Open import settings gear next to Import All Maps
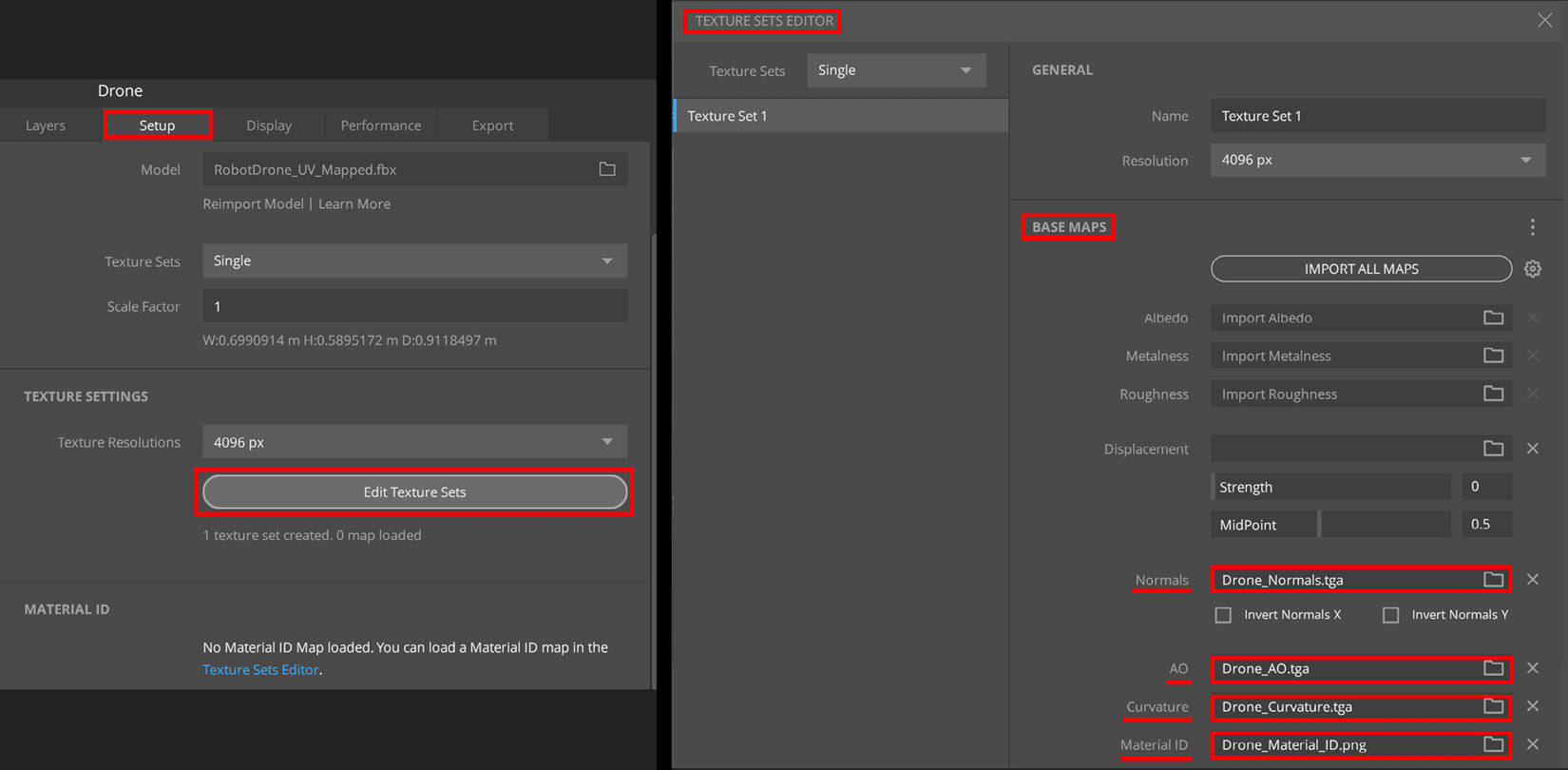 pos(1533,269)
